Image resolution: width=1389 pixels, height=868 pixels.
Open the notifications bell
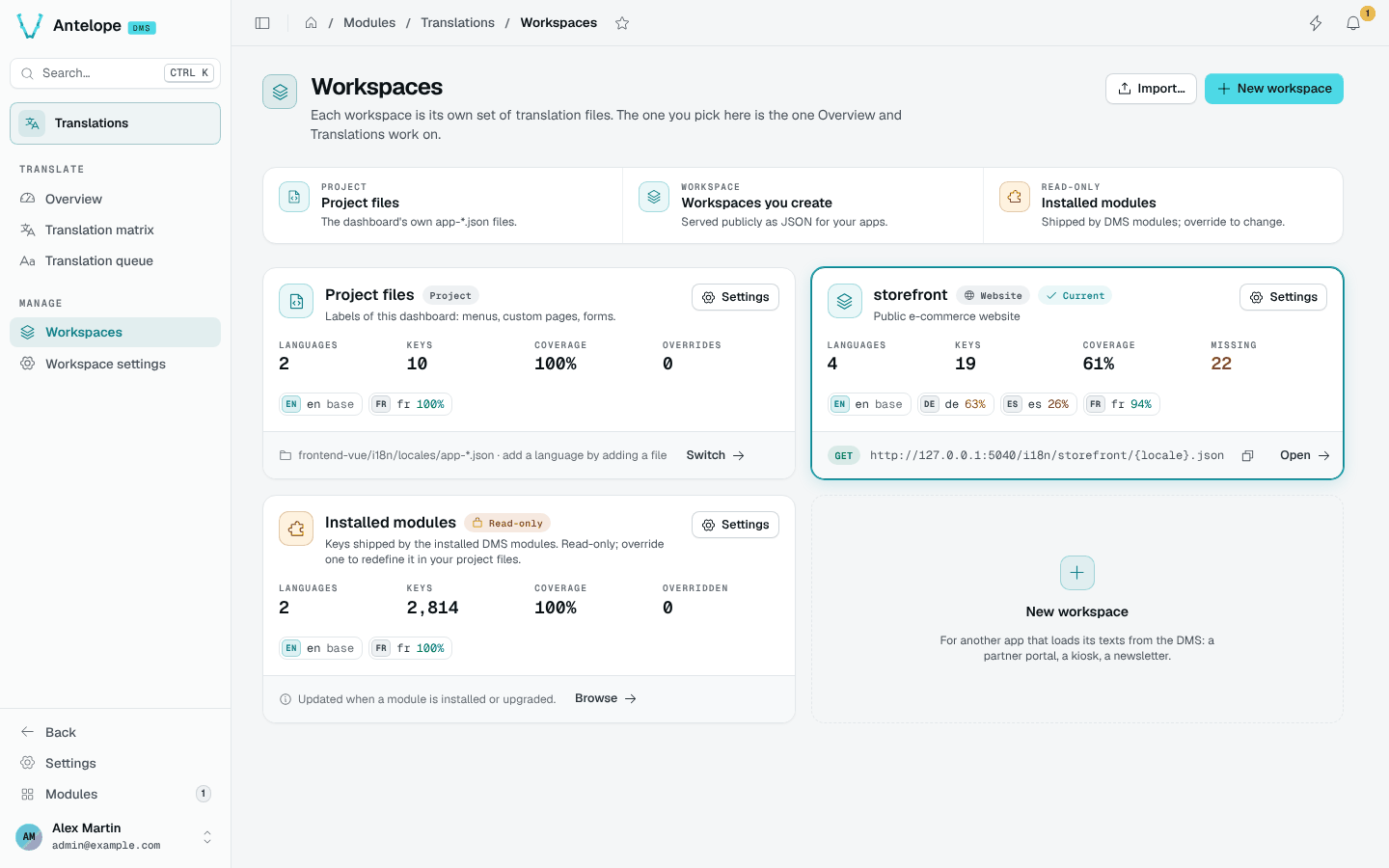pyautogui.click(x=1353, y=23)
